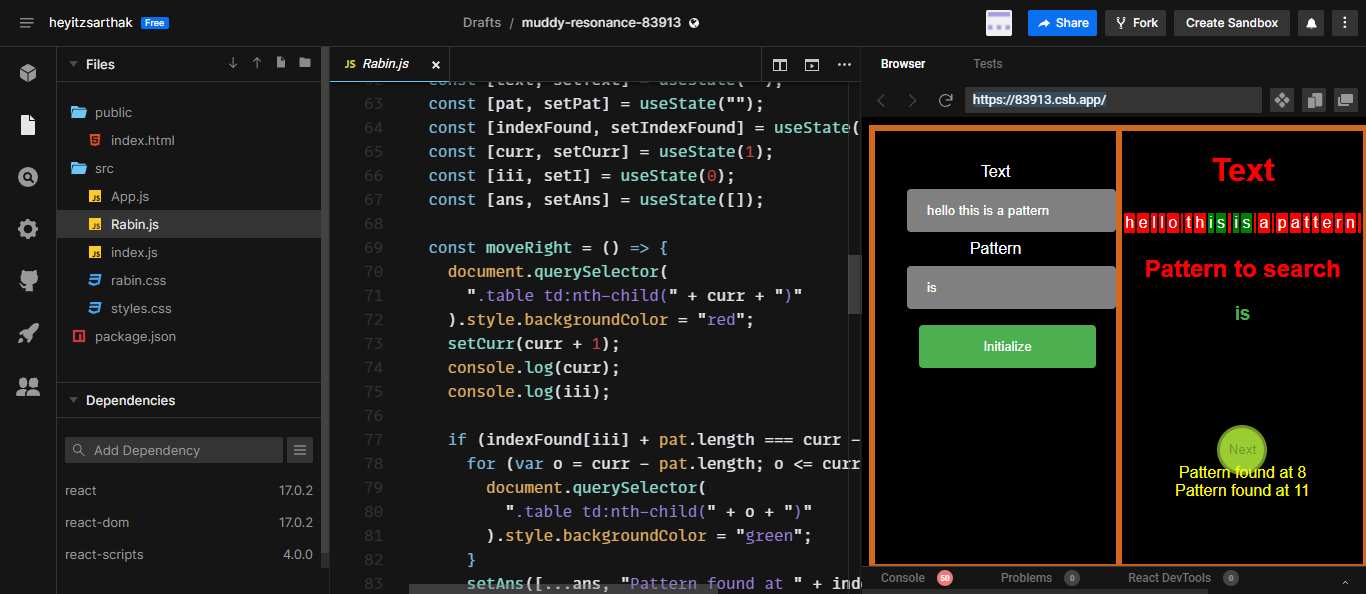Switch to the Tests tab

(x=987, y=63)
